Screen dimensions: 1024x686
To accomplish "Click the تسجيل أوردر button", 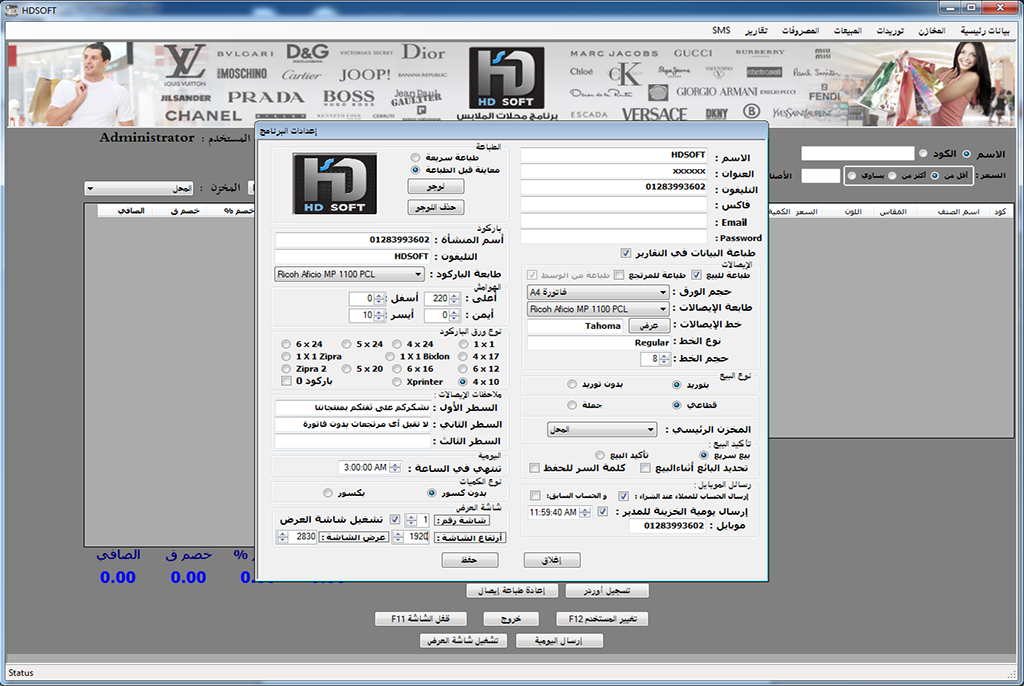I will [x=607, y=591].
